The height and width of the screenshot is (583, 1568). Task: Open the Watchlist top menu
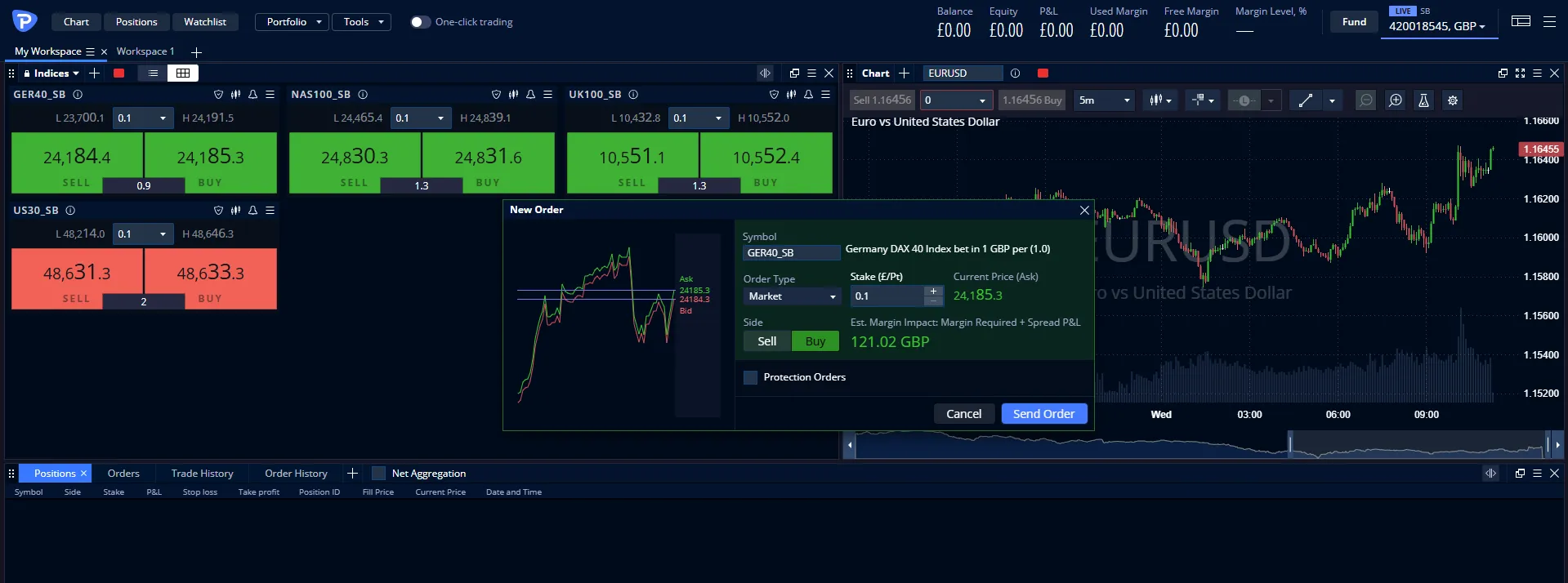pyautogui.click(x=205, y=22)
